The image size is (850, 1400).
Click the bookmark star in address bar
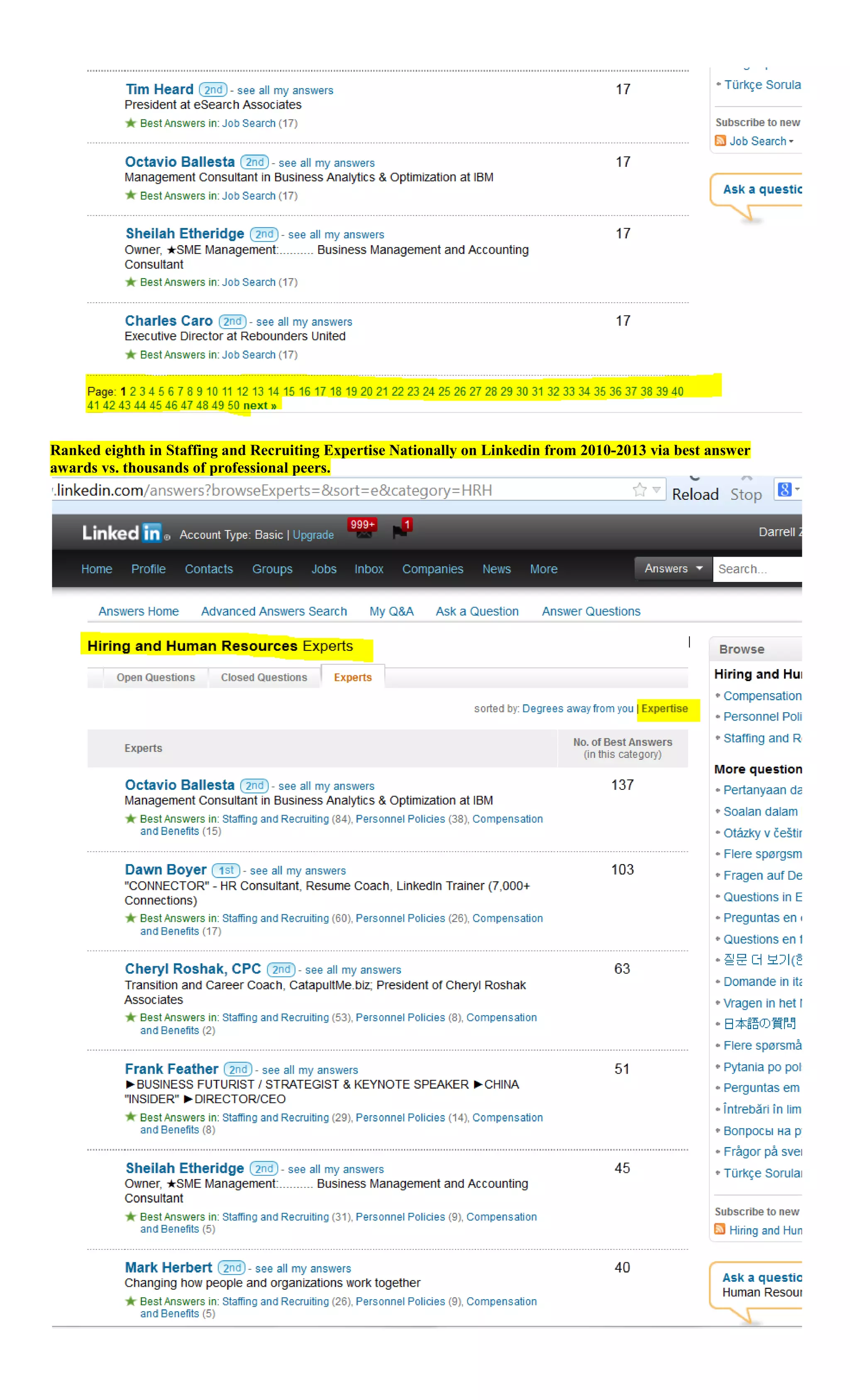tap(640, 489)
